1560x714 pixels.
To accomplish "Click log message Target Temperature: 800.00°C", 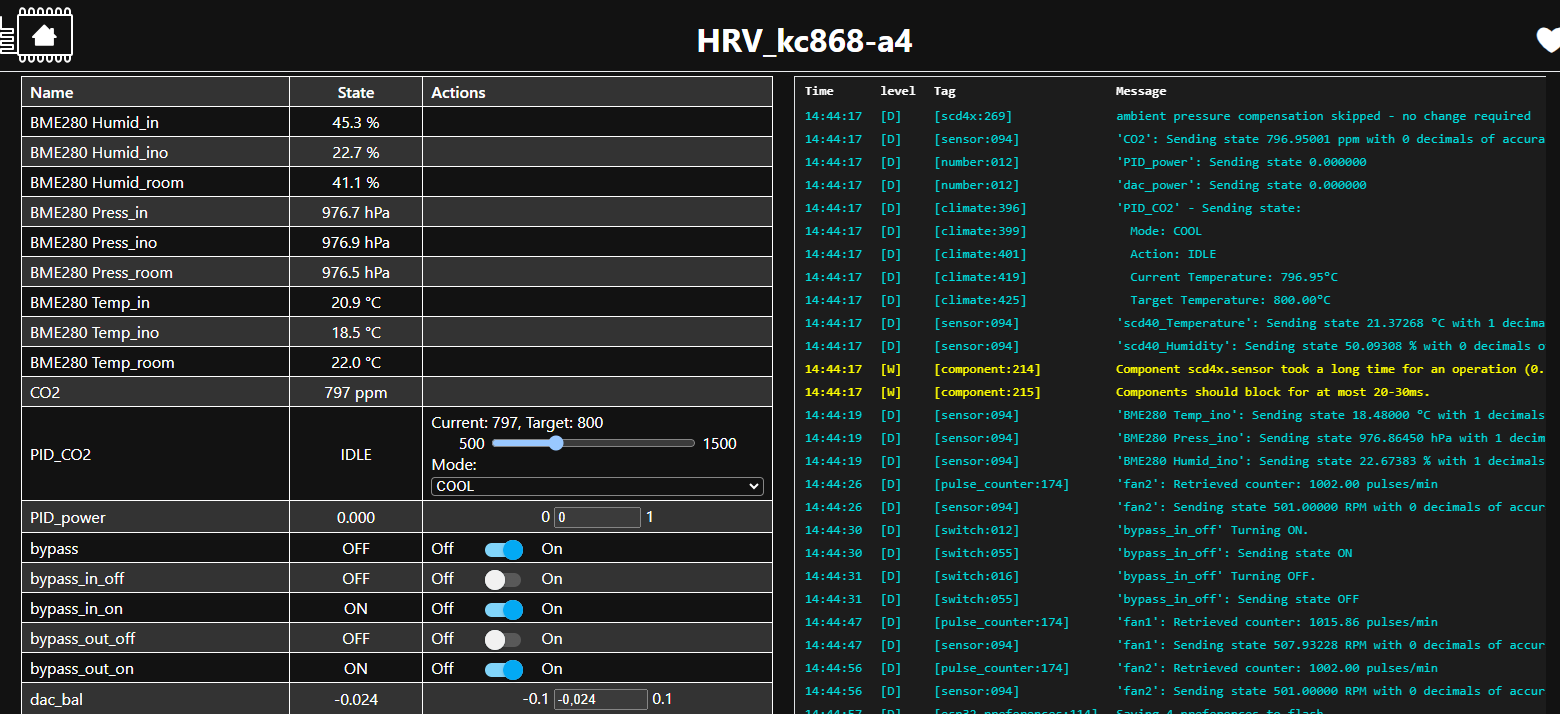I will [x=1230, y=300].
